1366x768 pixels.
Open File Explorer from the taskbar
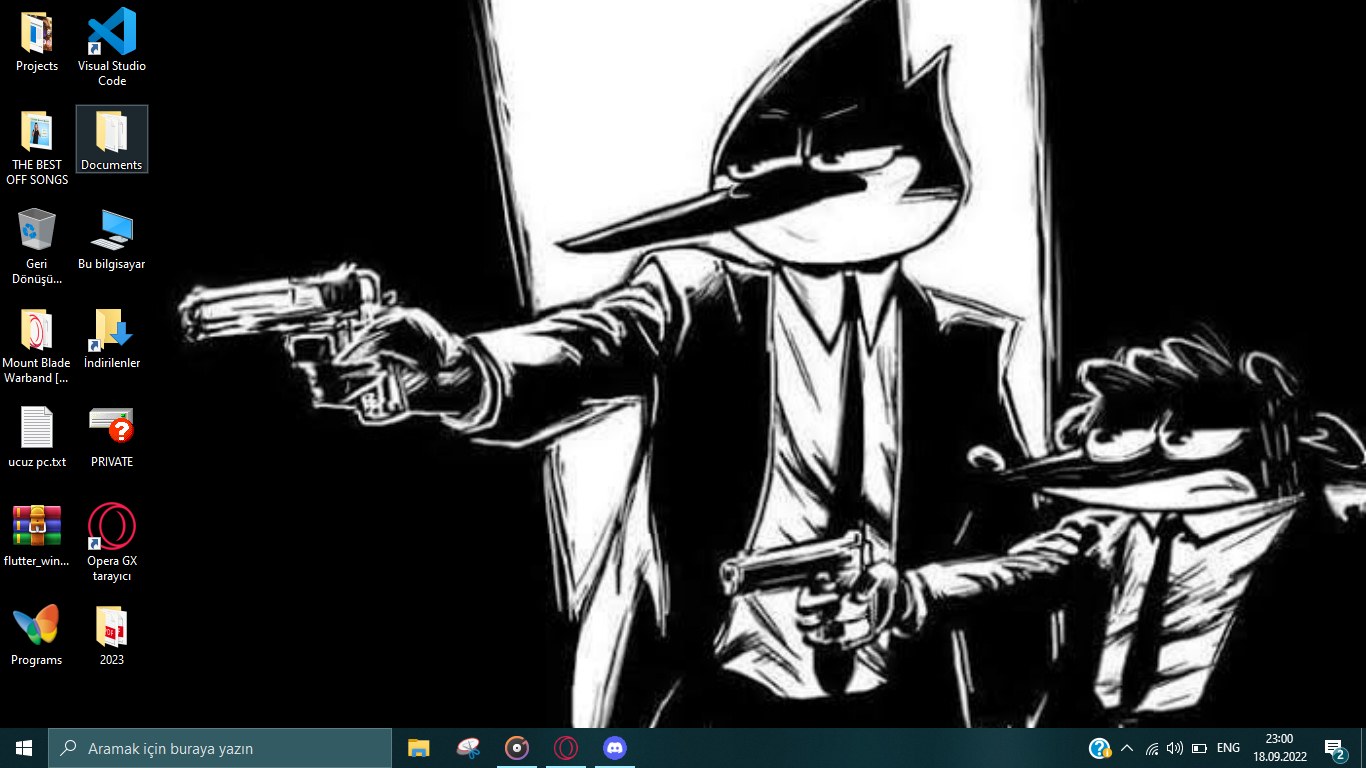[419, 748]
